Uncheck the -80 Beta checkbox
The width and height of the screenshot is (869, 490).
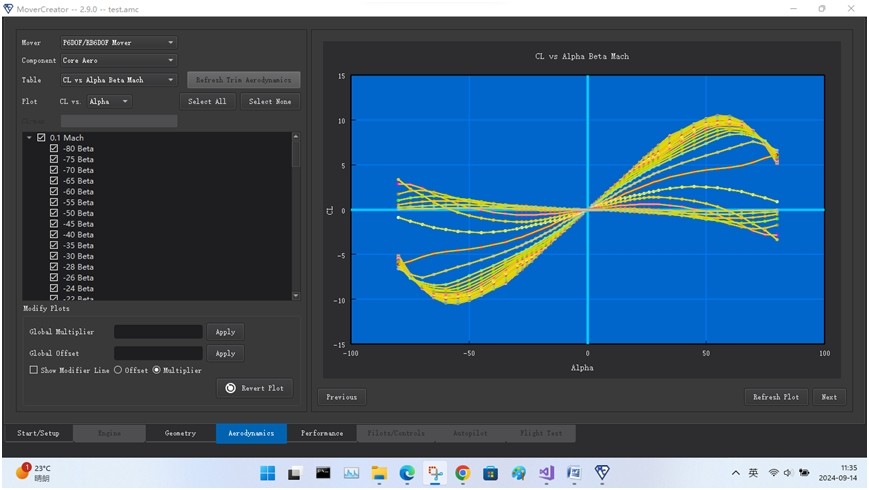point(54,149)
